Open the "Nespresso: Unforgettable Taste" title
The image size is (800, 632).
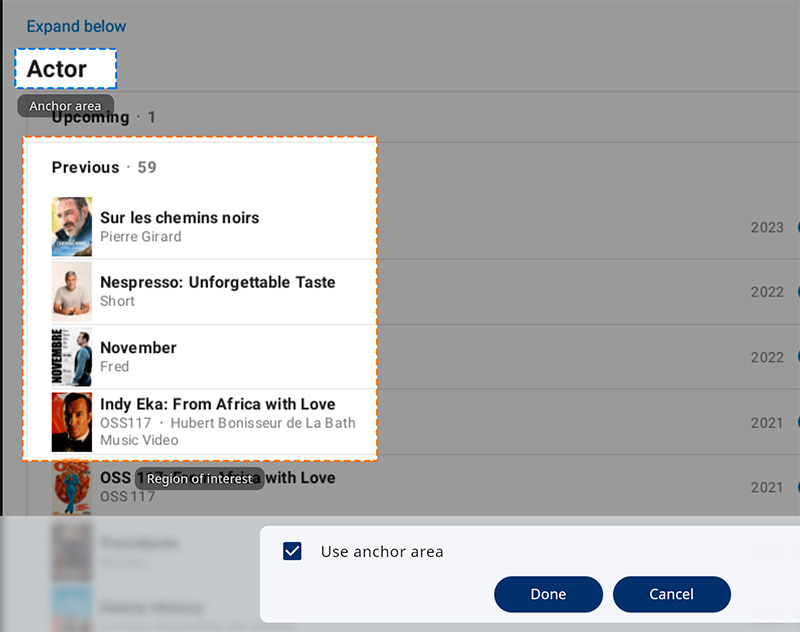(217, 283)
